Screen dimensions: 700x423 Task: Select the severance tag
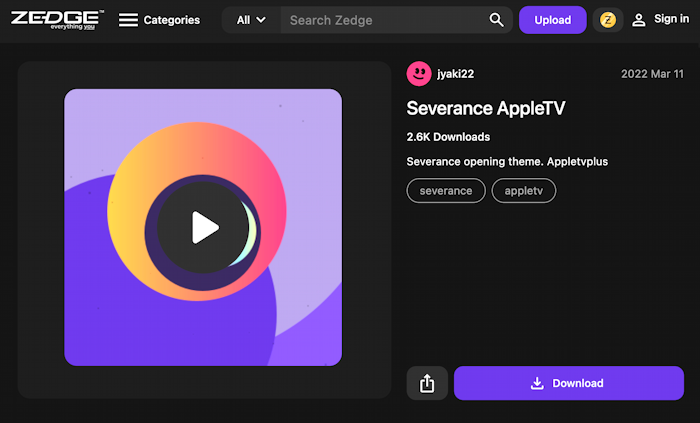(446, 191)
